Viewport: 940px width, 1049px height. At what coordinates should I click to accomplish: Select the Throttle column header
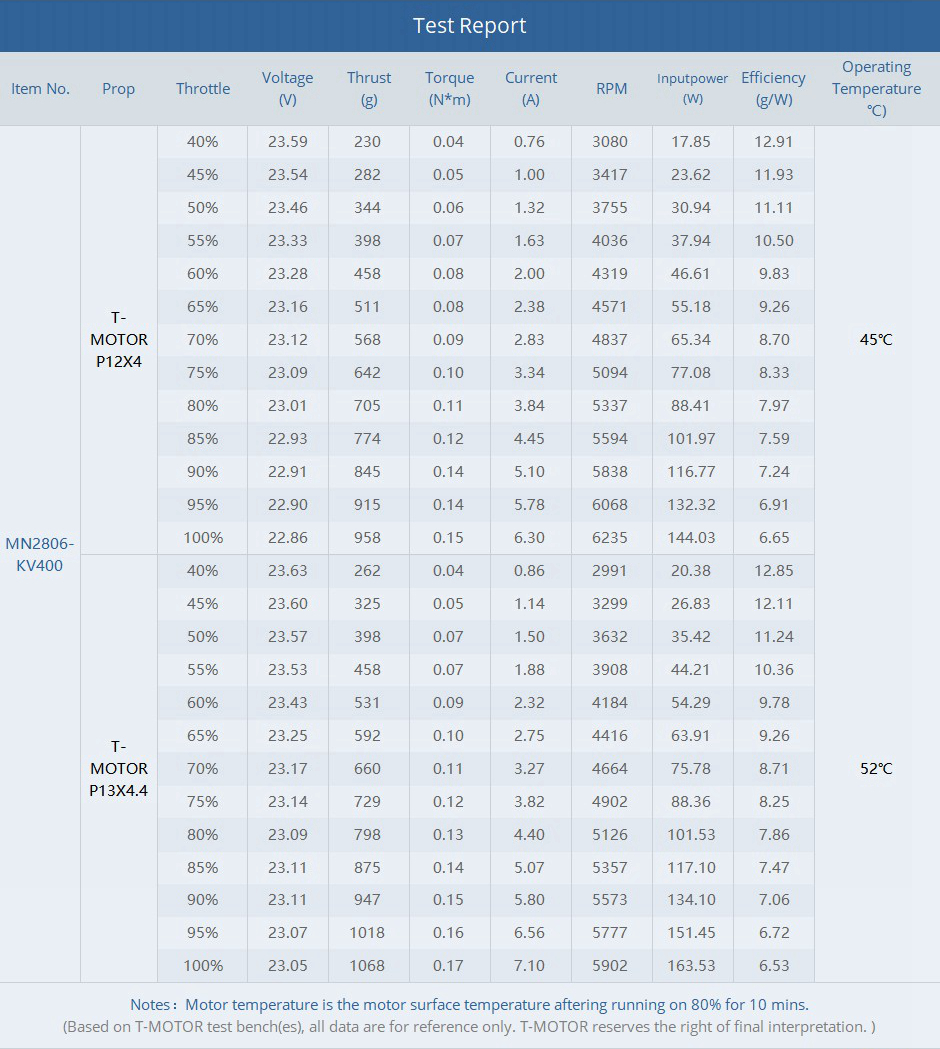click(203, 89)
